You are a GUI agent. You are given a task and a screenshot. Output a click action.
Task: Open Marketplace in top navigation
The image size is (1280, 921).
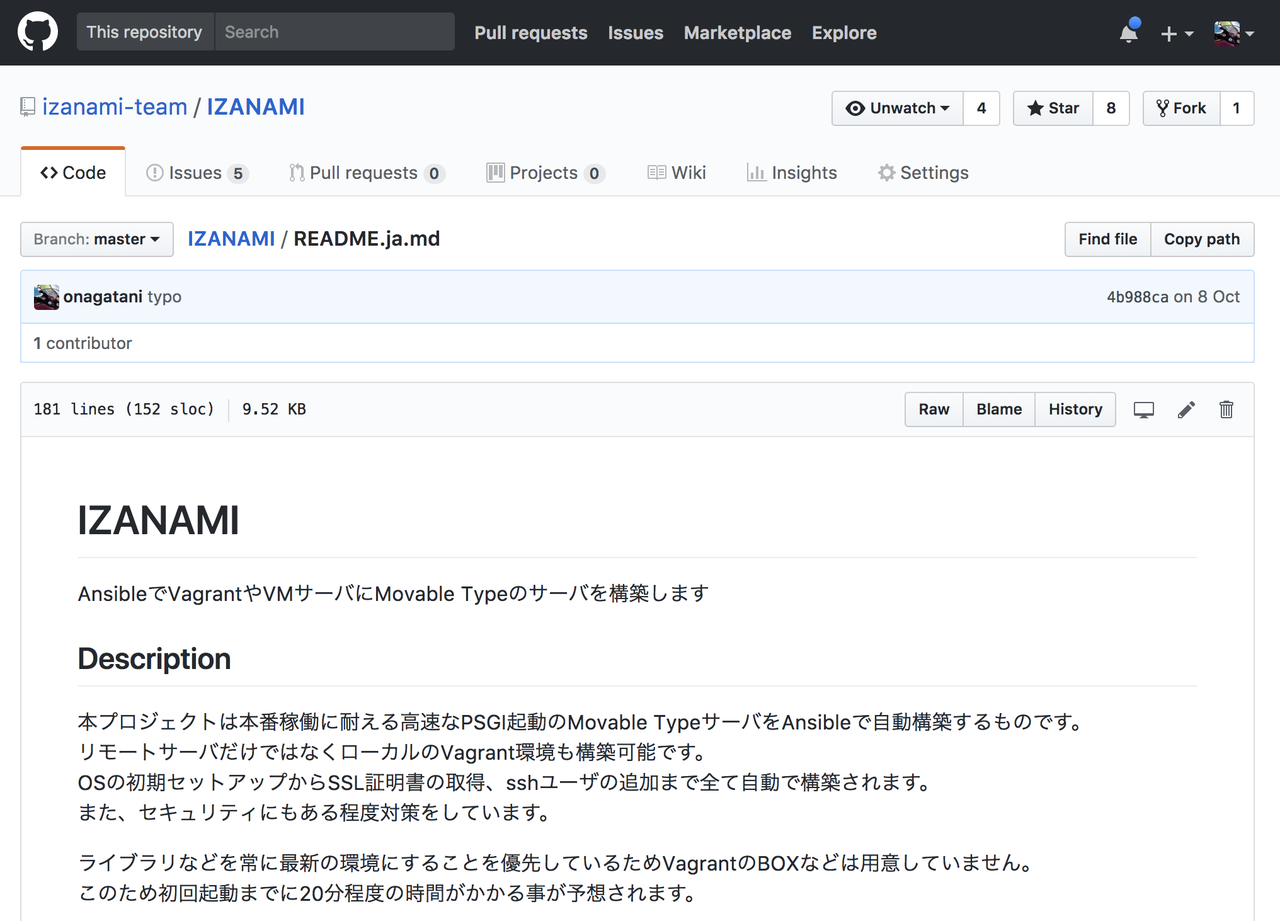coord(738,33)
